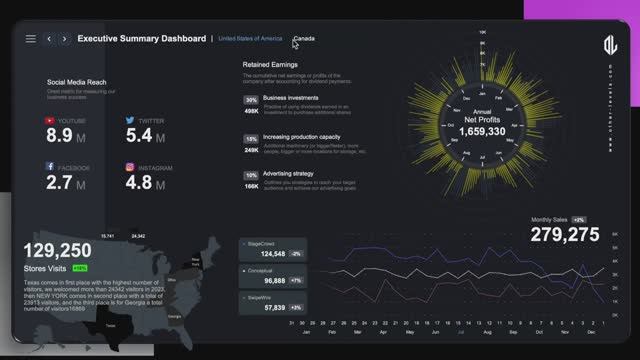Screen dimensions: 640x360
Task: Click the Twitter bird icon
Action: point(130,120)
